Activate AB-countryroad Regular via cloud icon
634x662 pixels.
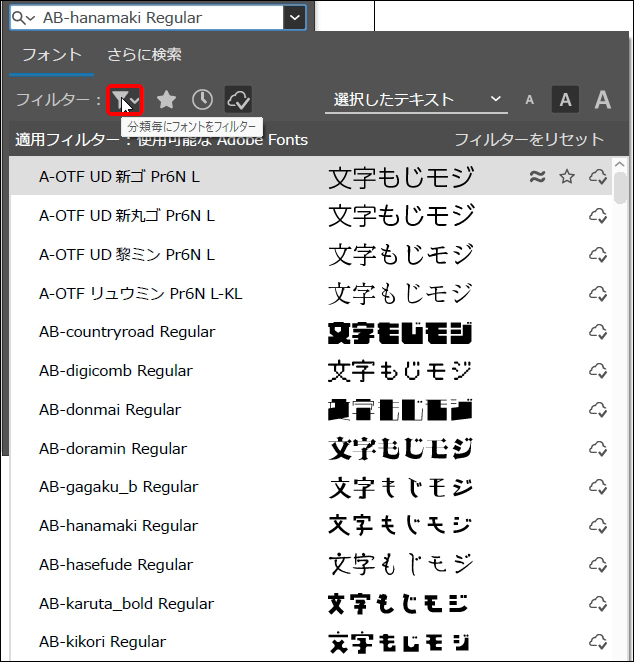(x=598, y=332)
